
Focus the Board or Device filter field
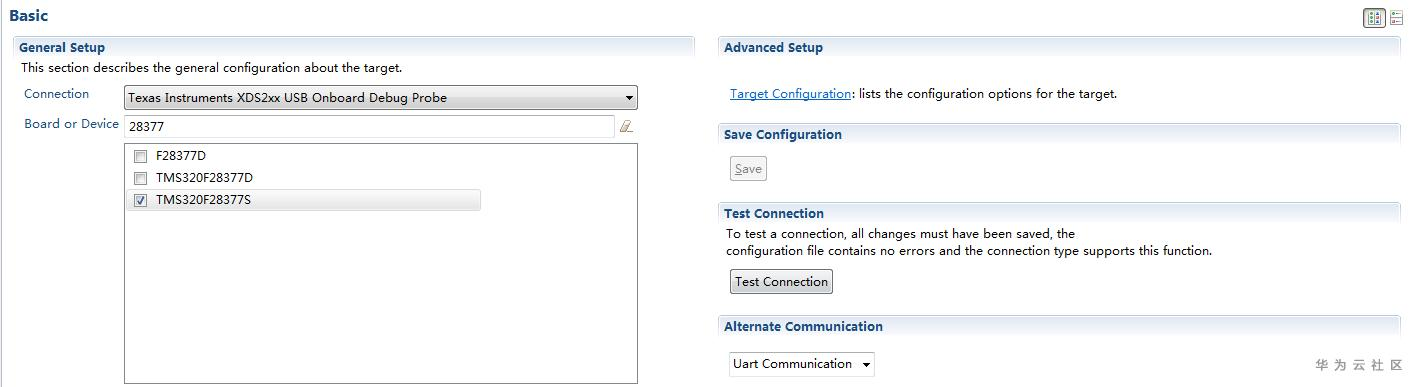pyautogui.click(x=369, y=126)
